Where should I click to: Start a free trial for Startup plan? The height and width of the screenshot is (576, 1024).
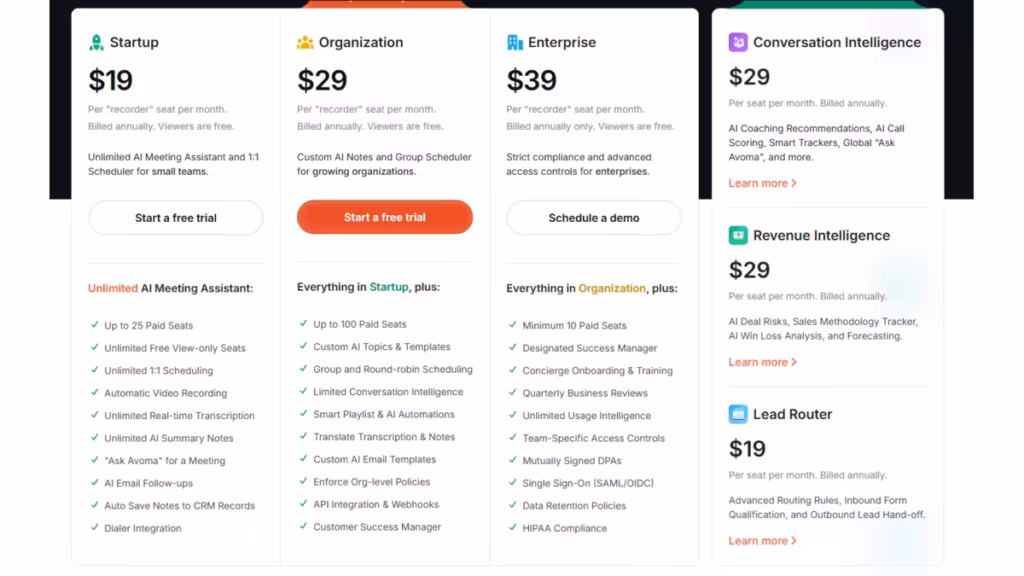pos(176,217)
